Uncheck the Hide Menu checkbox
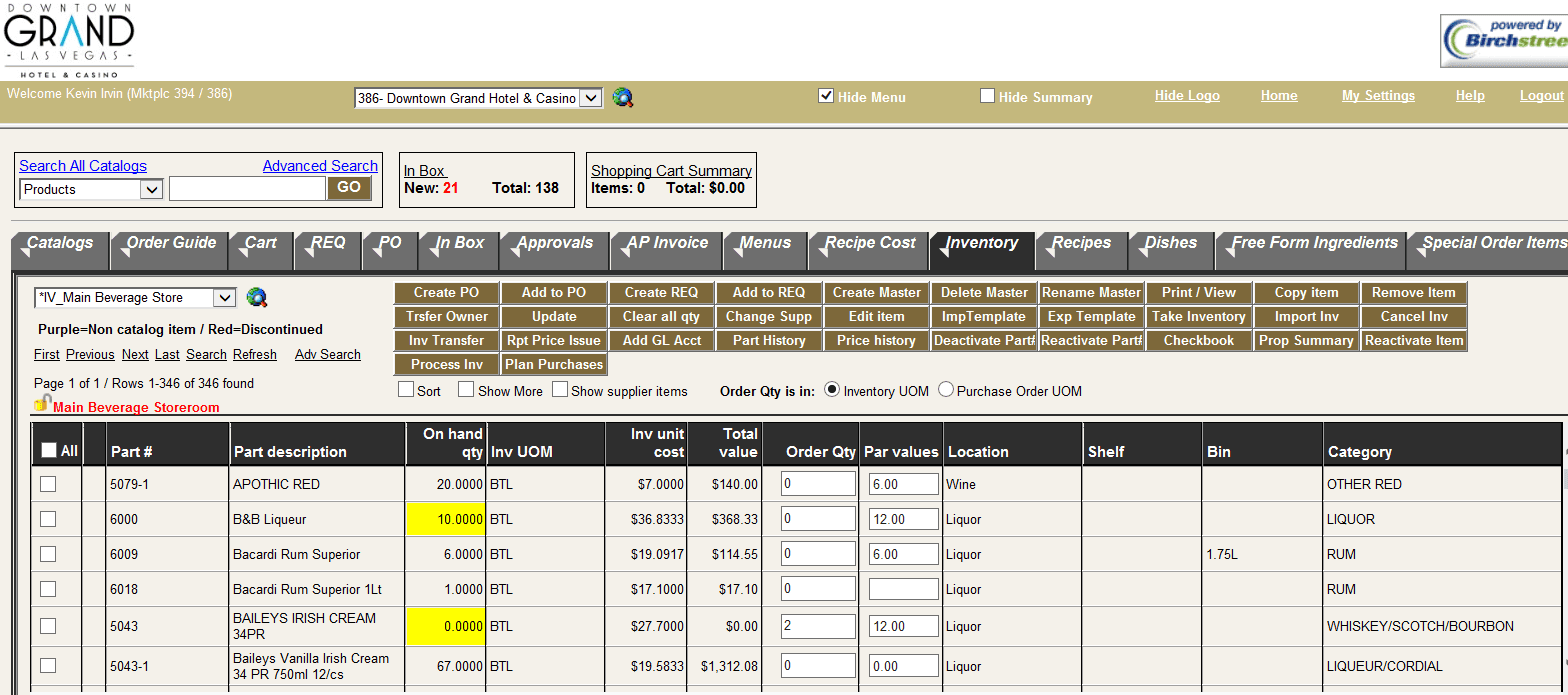The image size is (1568, 695). coord(826,96)
